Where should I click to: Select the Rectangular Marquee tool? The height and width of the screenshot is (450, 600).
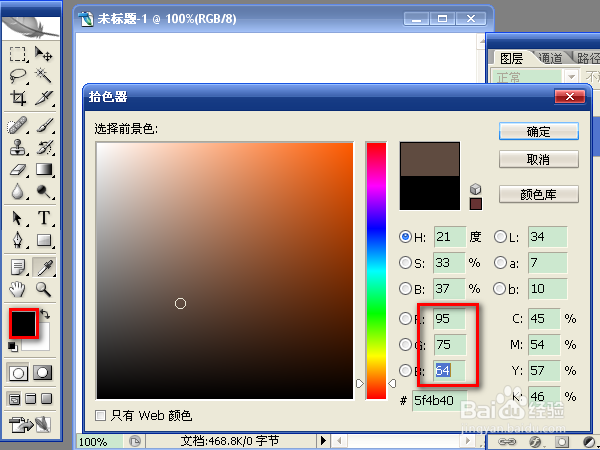(x=18, y=54)
